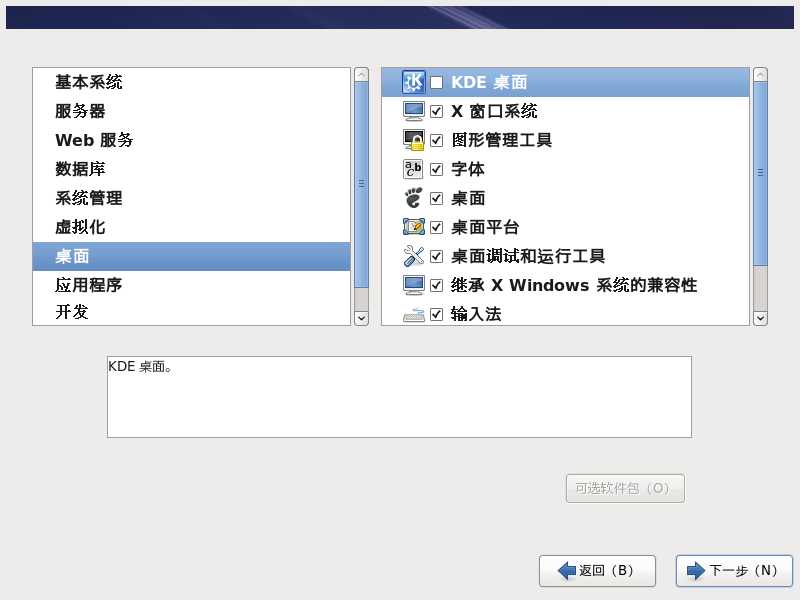800x600 pixels.
Task: Click the KDE desktop logo icon
Action: click(413, 82)
